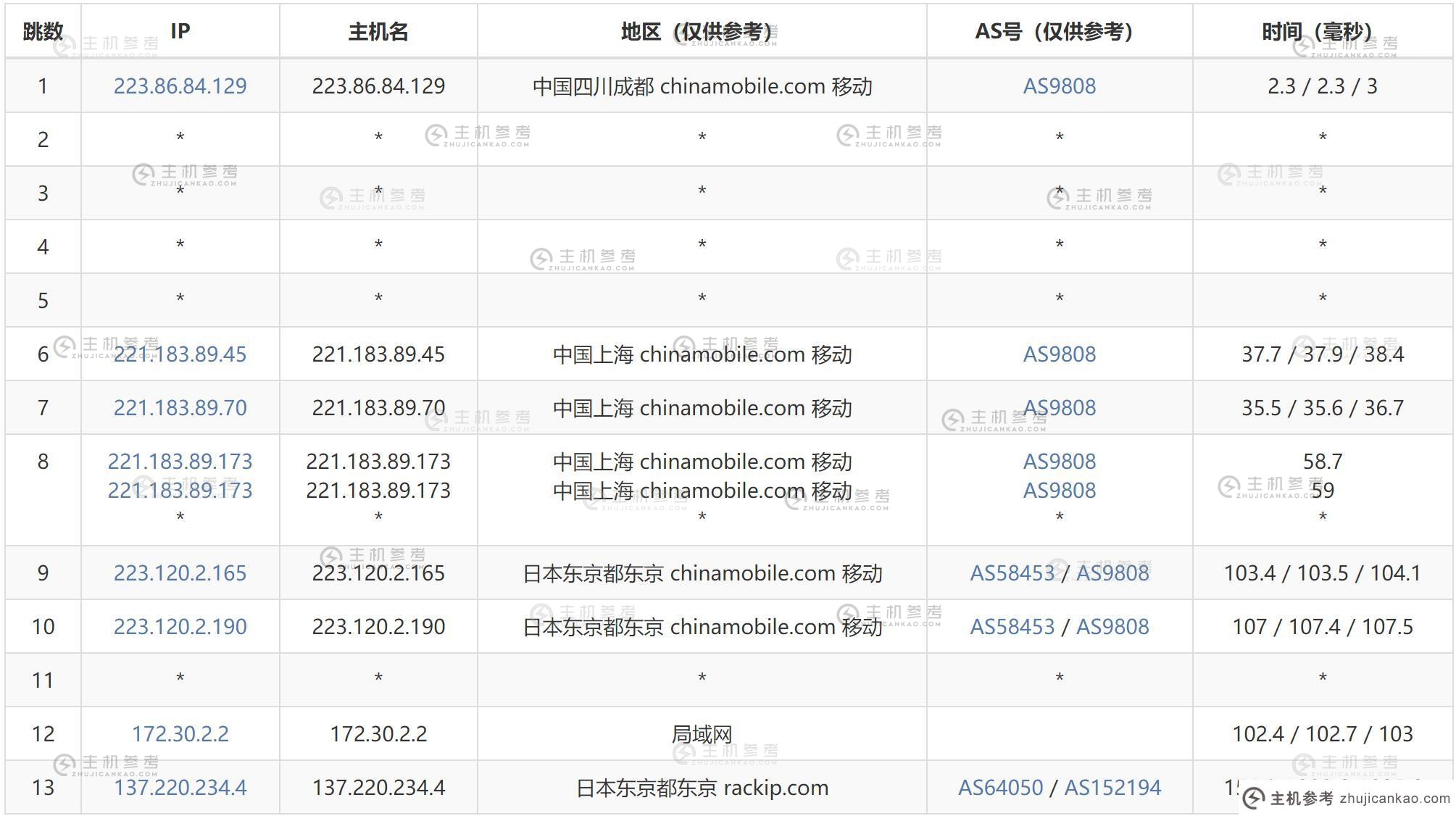1456x816 pixels.
Task: Click the 地区（仅供参考） column header
Action: 702,32
